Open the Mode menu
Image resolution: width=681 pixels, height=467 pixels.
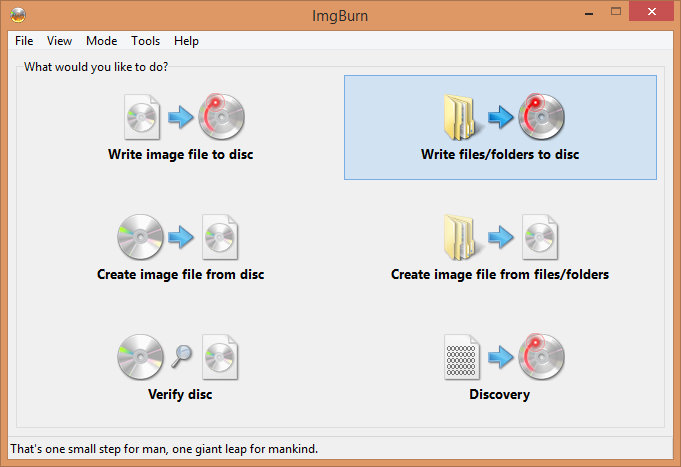102,41
